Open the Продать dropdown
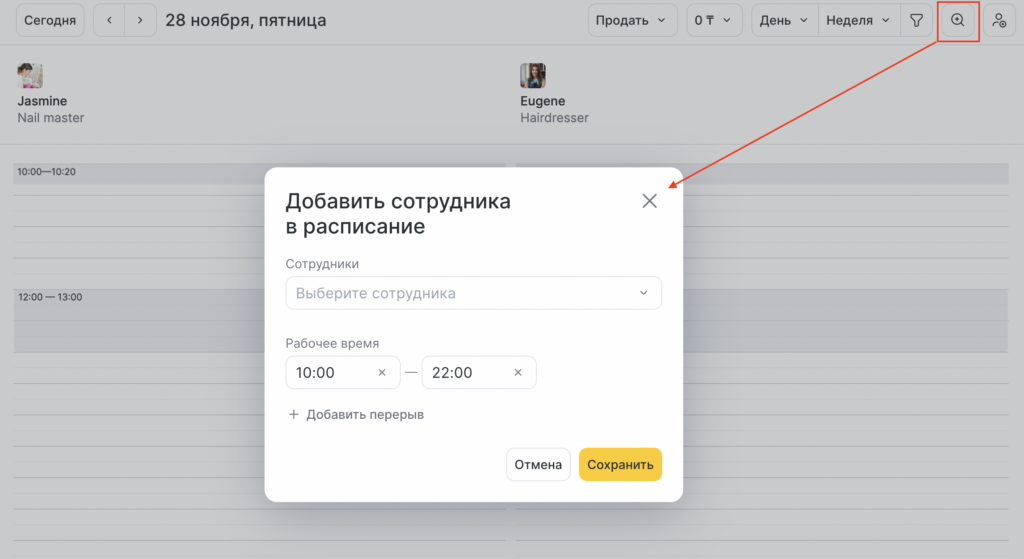The width and height of the screenshot is (1024, 559). coord(632,20)
